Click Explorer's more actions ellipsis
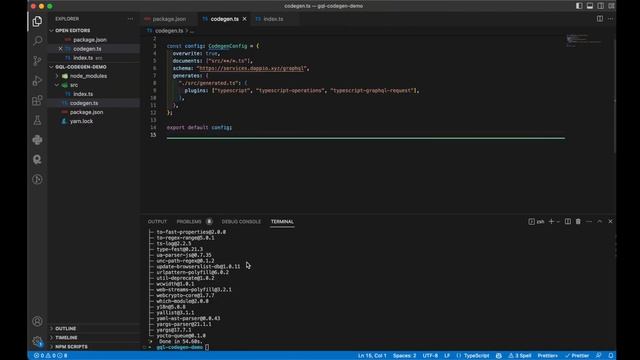The width and height of the screenshot is (640, 360). point(130,19)
